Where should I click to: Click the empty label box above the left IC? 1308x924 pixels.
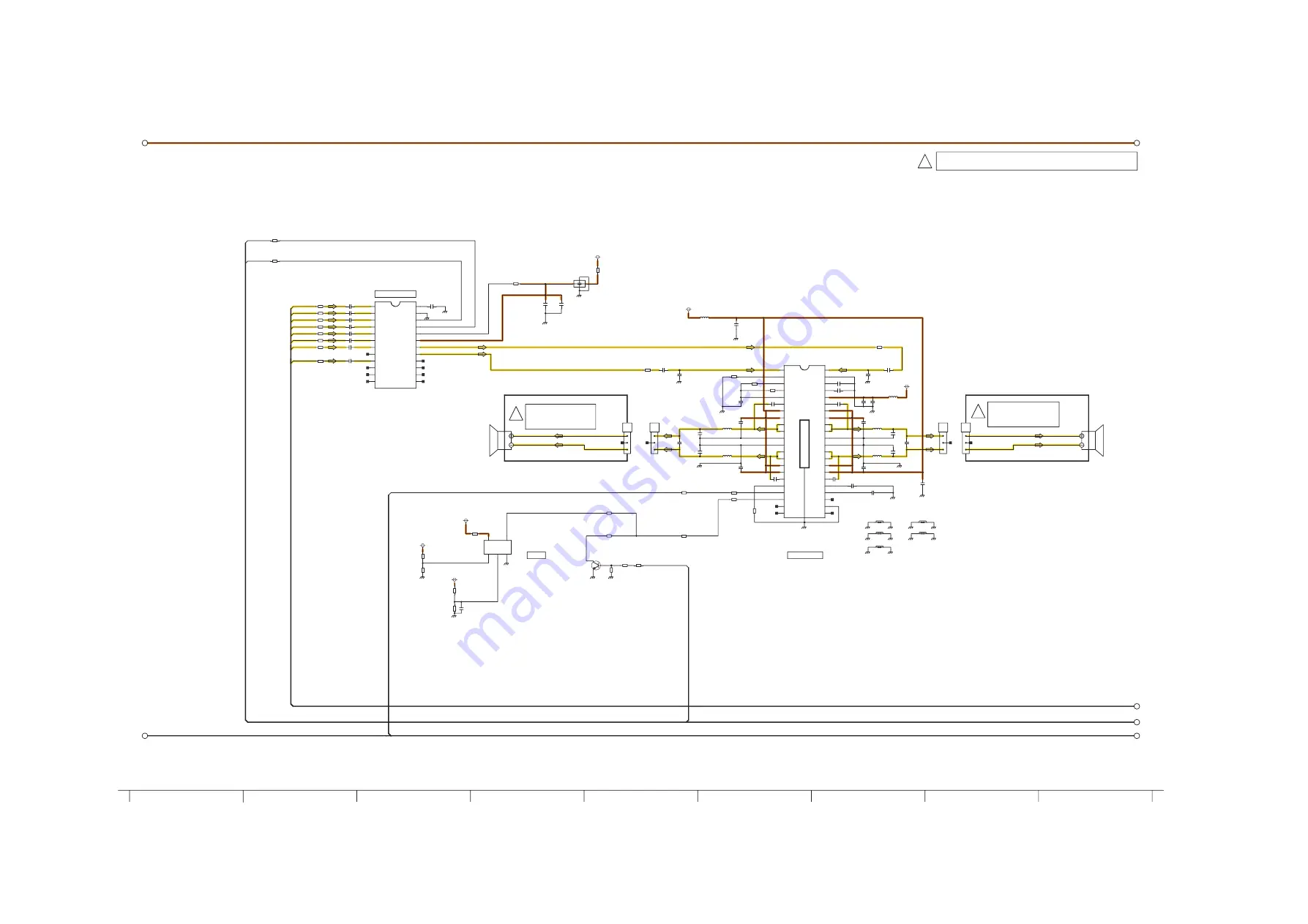395,294
